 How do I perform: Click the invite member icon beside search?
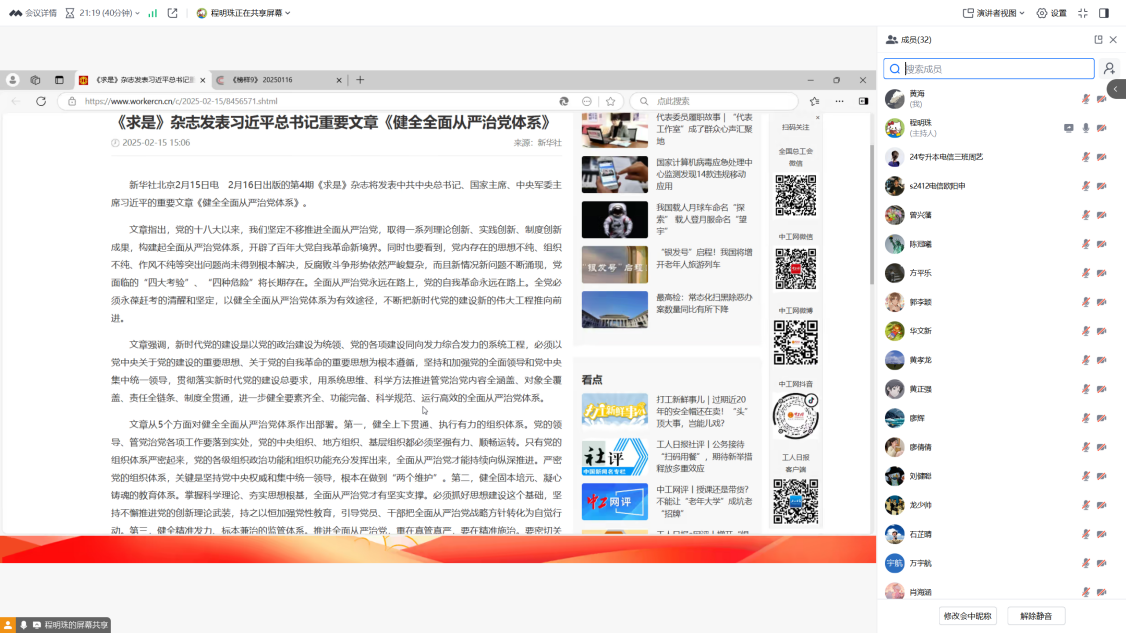coord(1109,69)
